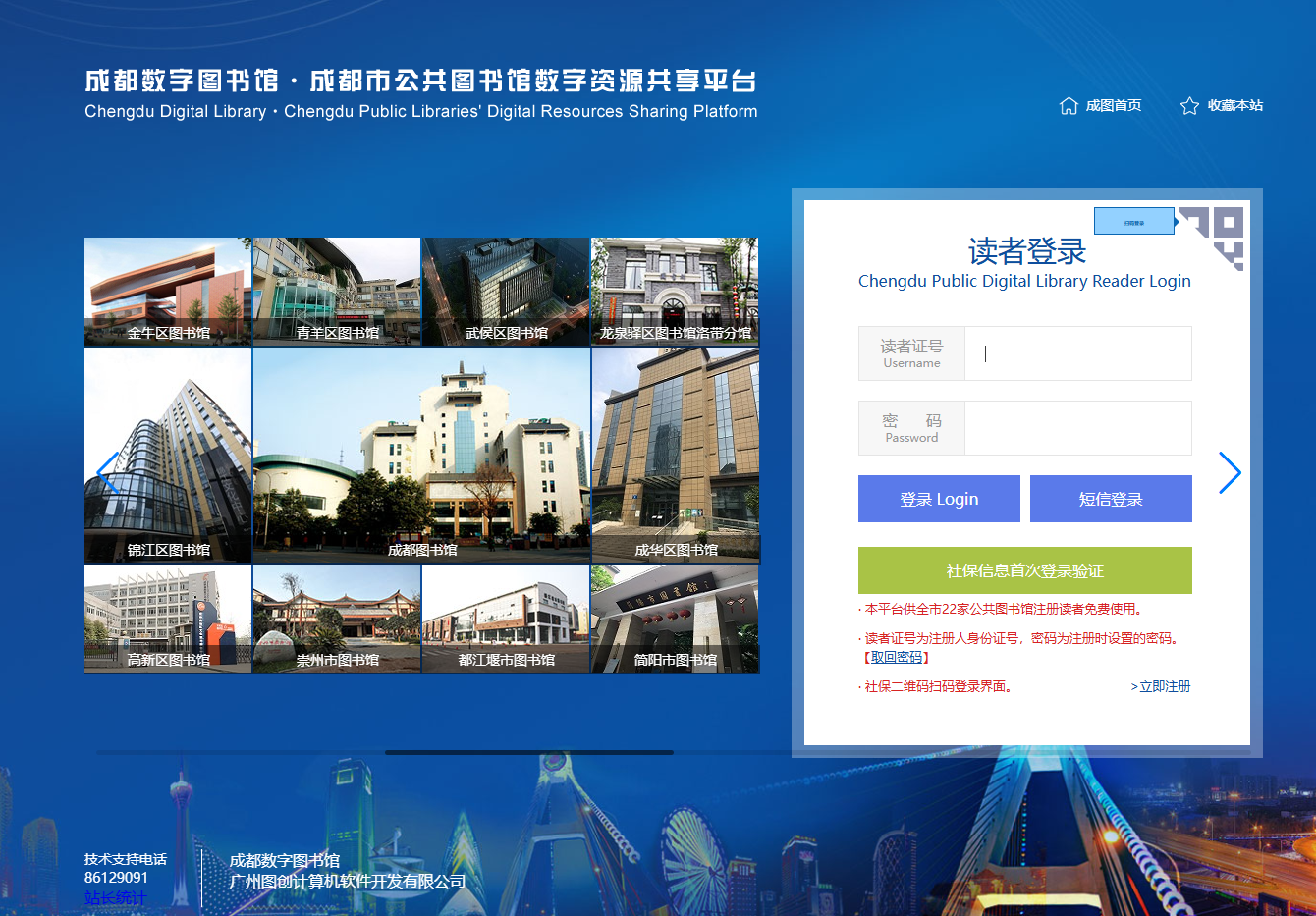This screenshot has width=1316, height=916.
Task: Choose 短信登录 SMS login button
Action: click(1111, 499)
